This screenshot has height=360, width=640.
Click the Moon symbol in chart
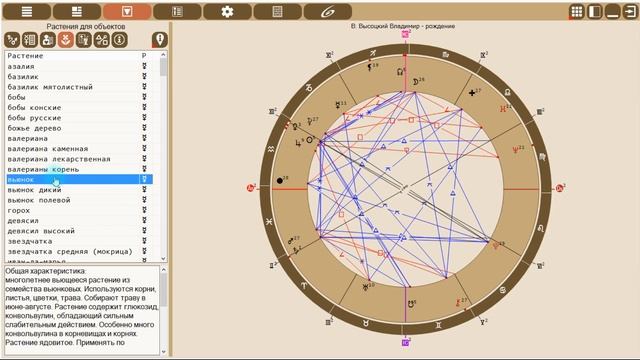[x=416, y=82]
